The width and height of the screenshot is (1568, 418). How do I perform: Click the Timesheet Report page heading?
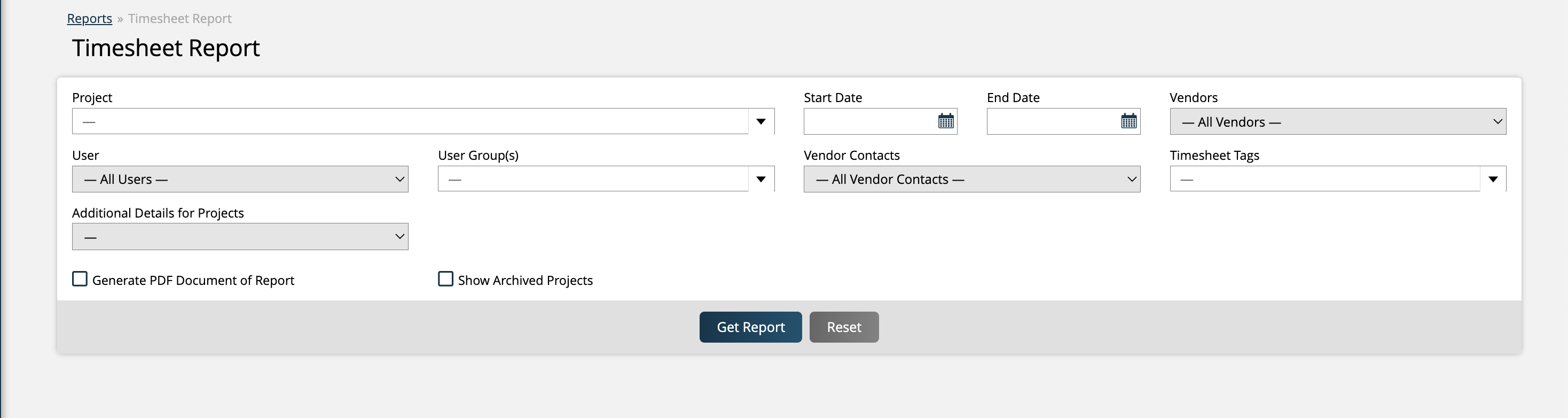166,48
